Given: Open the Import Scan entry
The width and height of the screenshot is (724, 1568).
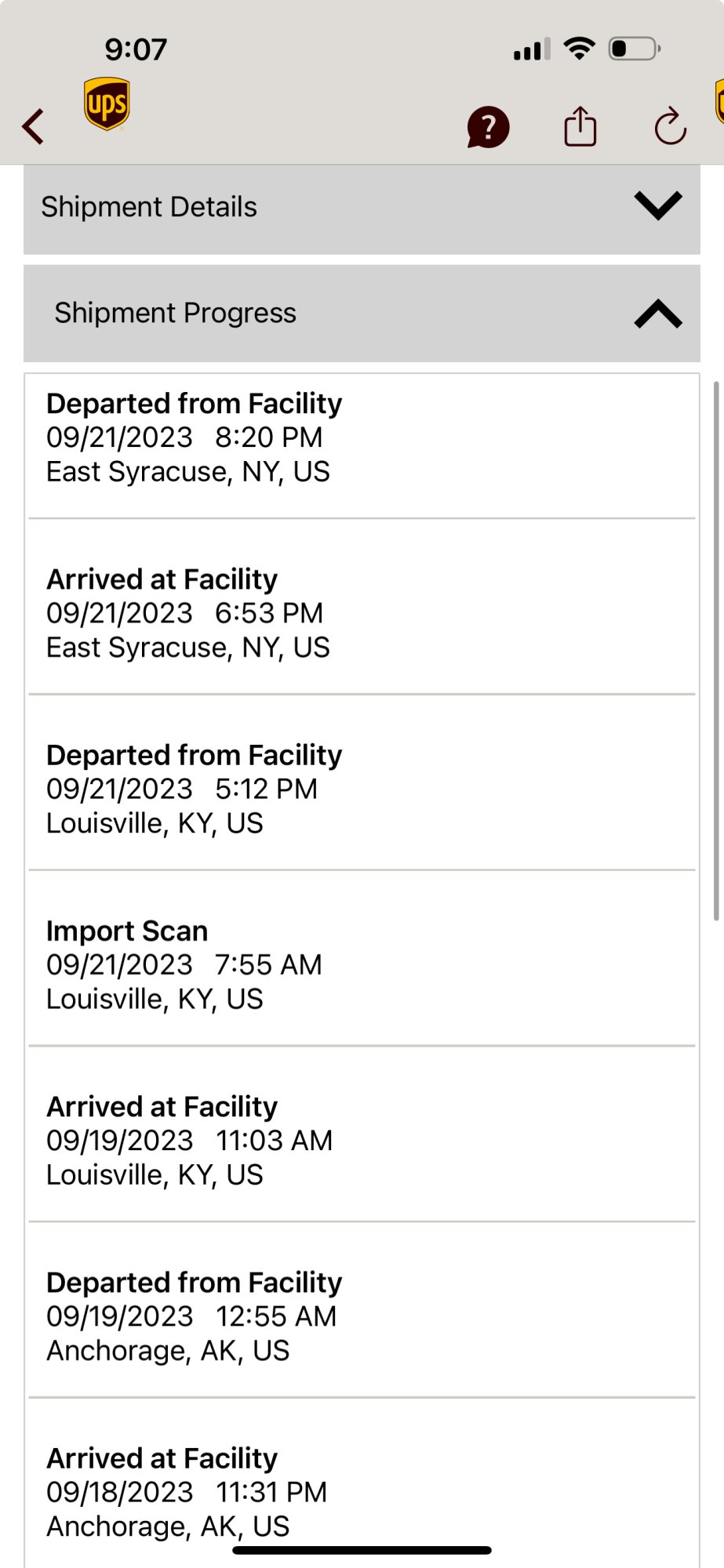Looking at the screenshot, I should pyautogui.click(x=184, y=964).
